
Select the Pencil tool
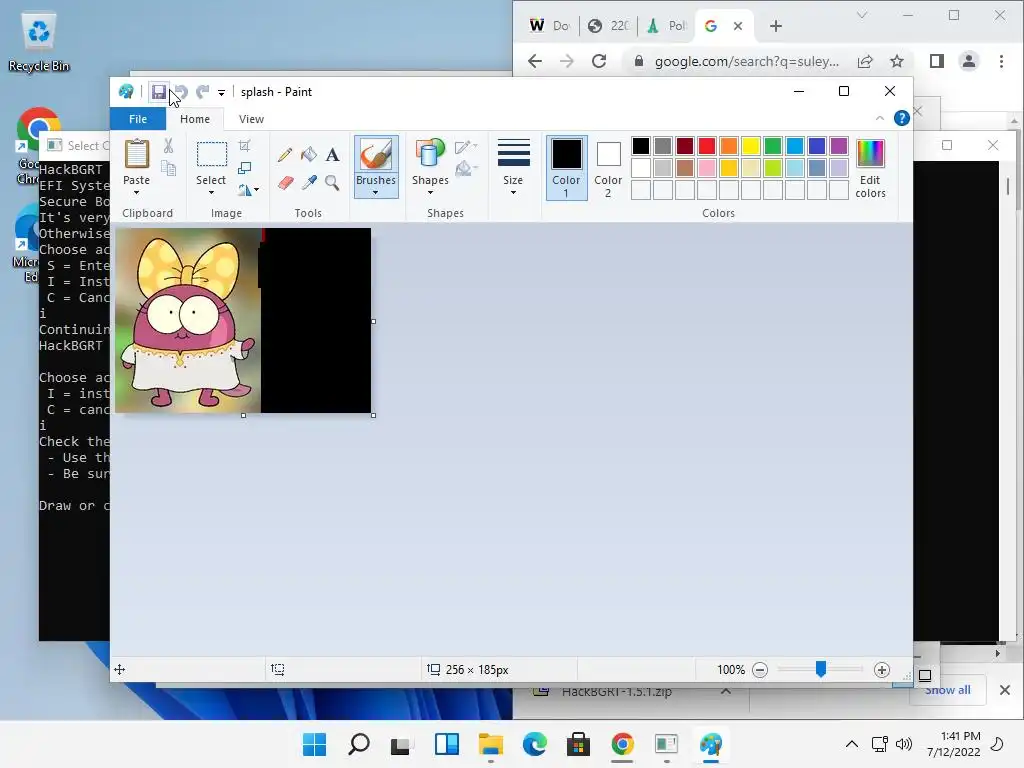[285, 155]
